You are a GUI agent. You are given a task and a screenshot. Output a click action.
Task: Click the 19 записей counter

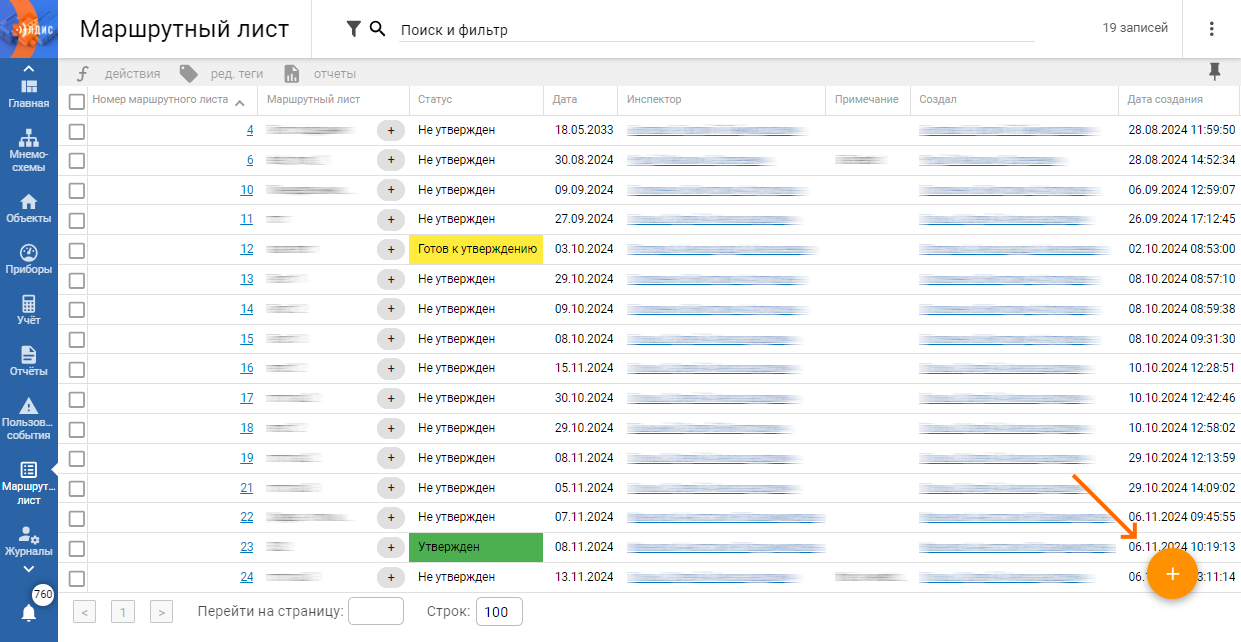tap(1135, 28)
